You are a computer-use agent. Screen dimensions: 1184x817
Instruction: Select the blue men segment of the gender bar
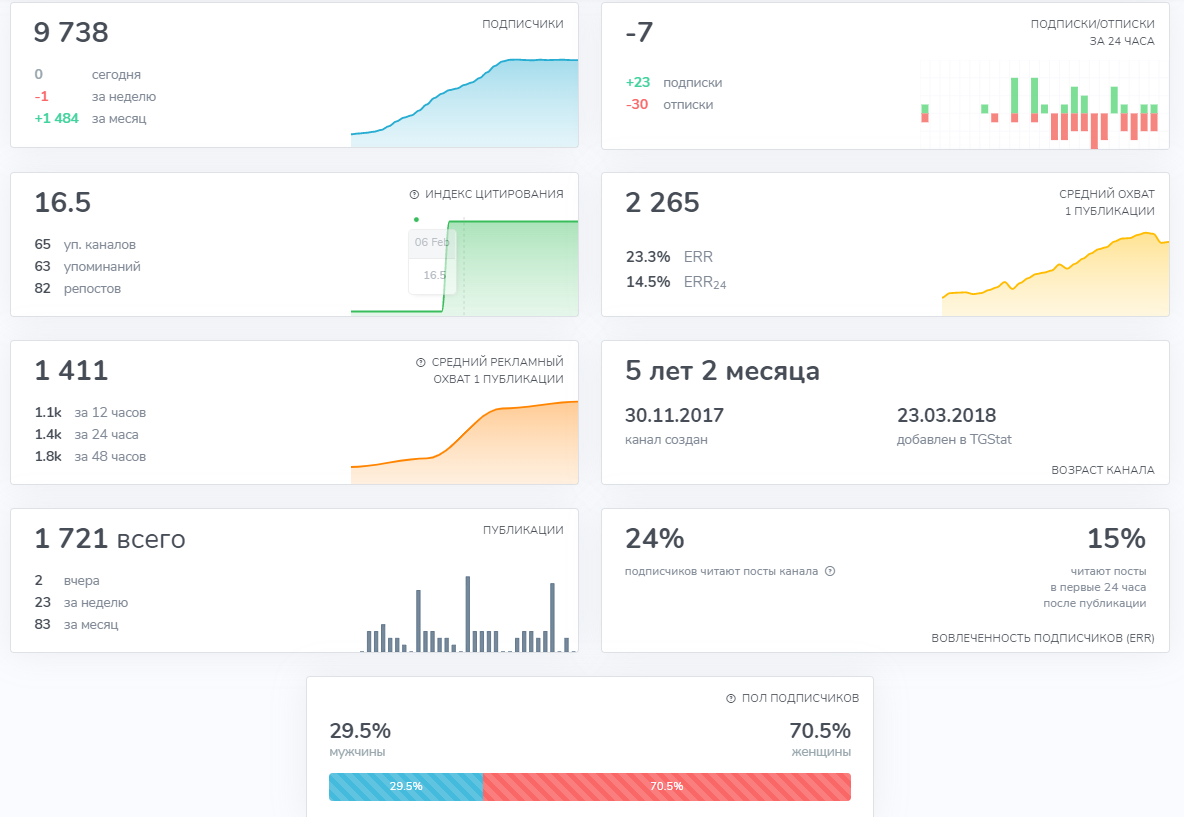tap(406, 787)
